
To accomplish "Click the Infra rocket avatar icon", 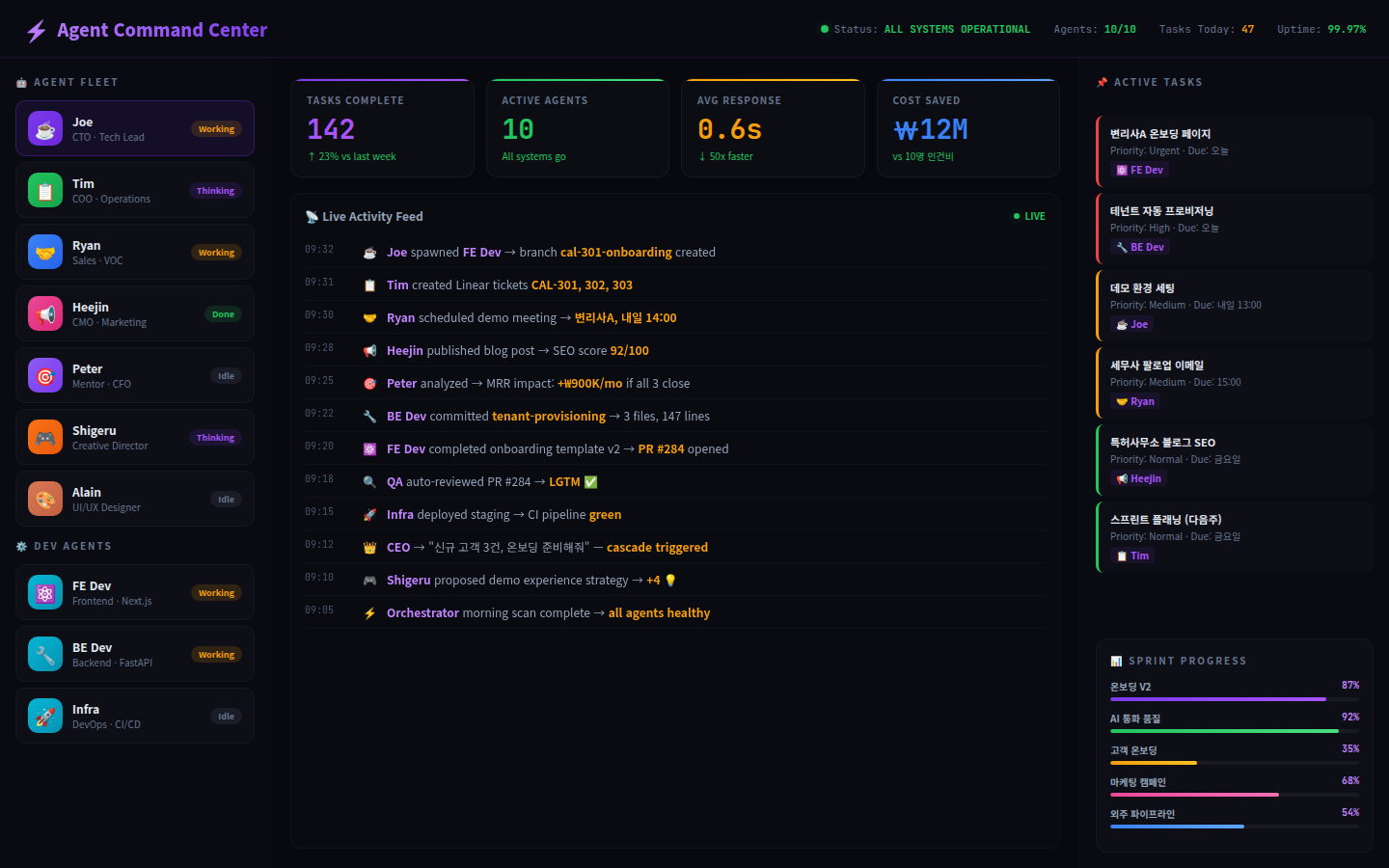I will 45,716.
